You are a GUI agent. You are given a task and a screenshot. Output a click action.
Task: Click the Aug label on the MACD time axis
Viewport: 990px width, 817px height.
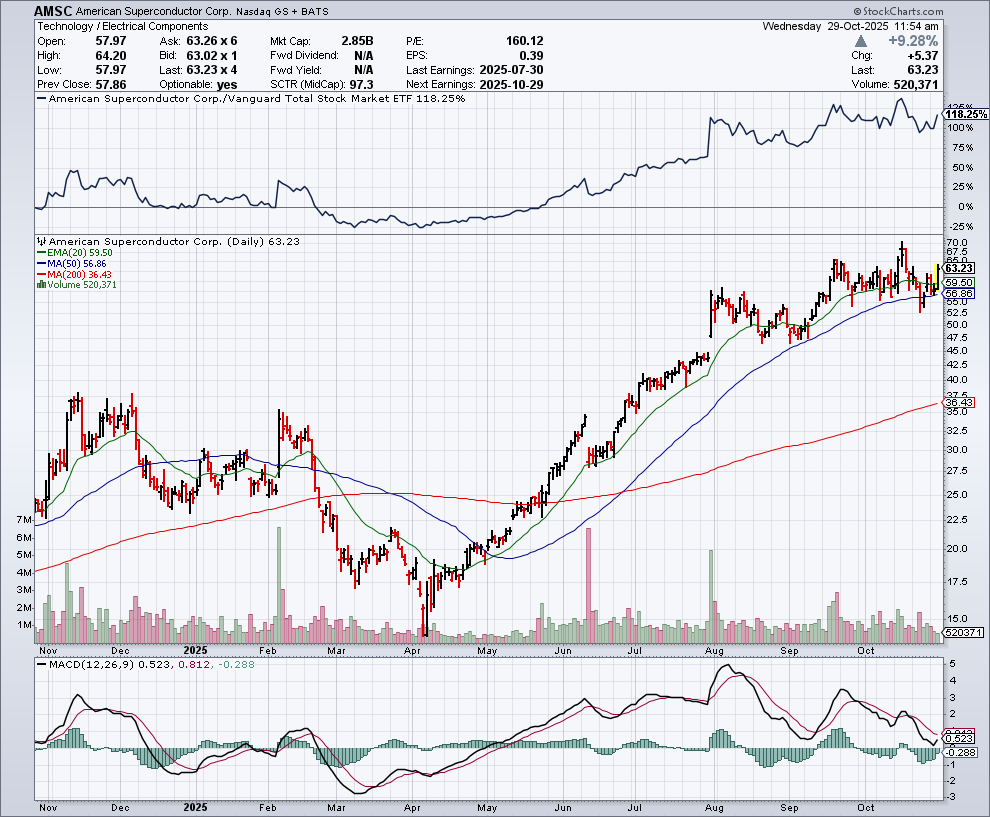[x=713, y=806]
